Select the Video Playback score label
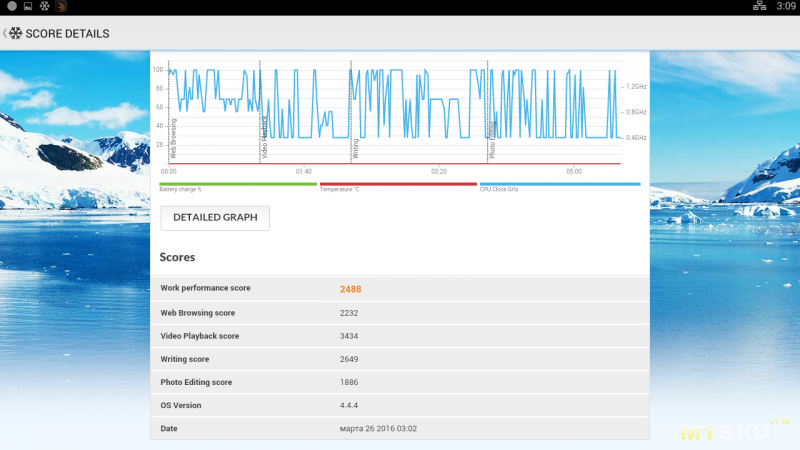 point(200,336)
